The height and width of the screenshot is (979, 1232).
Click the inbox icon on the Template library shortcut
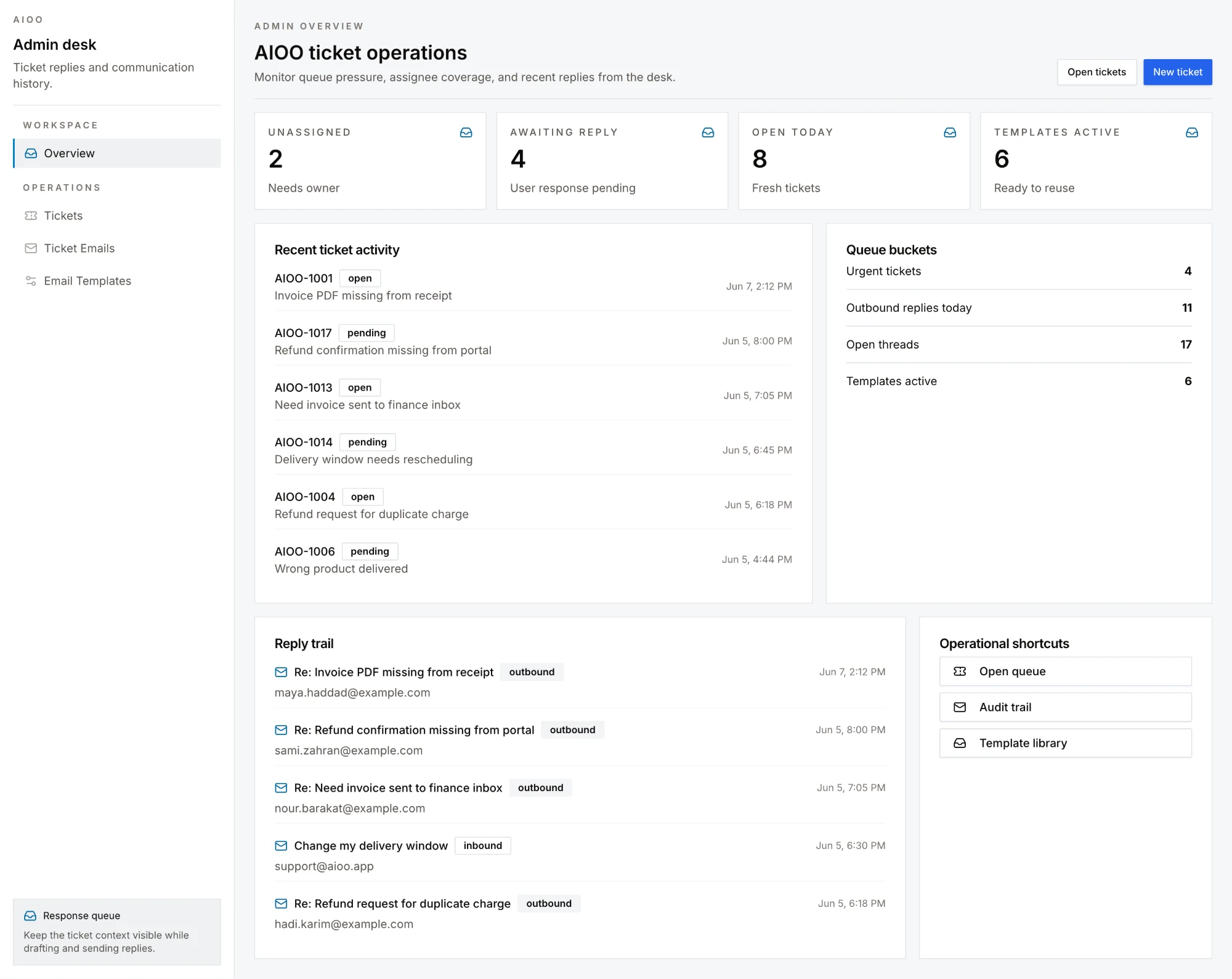click(960, 743)
